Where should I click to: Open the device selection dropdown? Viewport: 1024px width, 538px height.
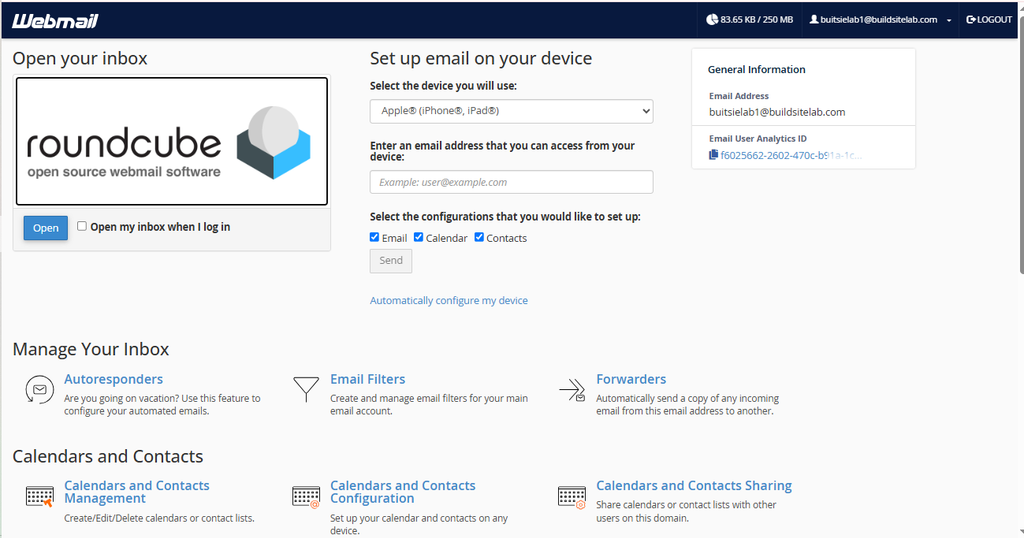[511, 111]
